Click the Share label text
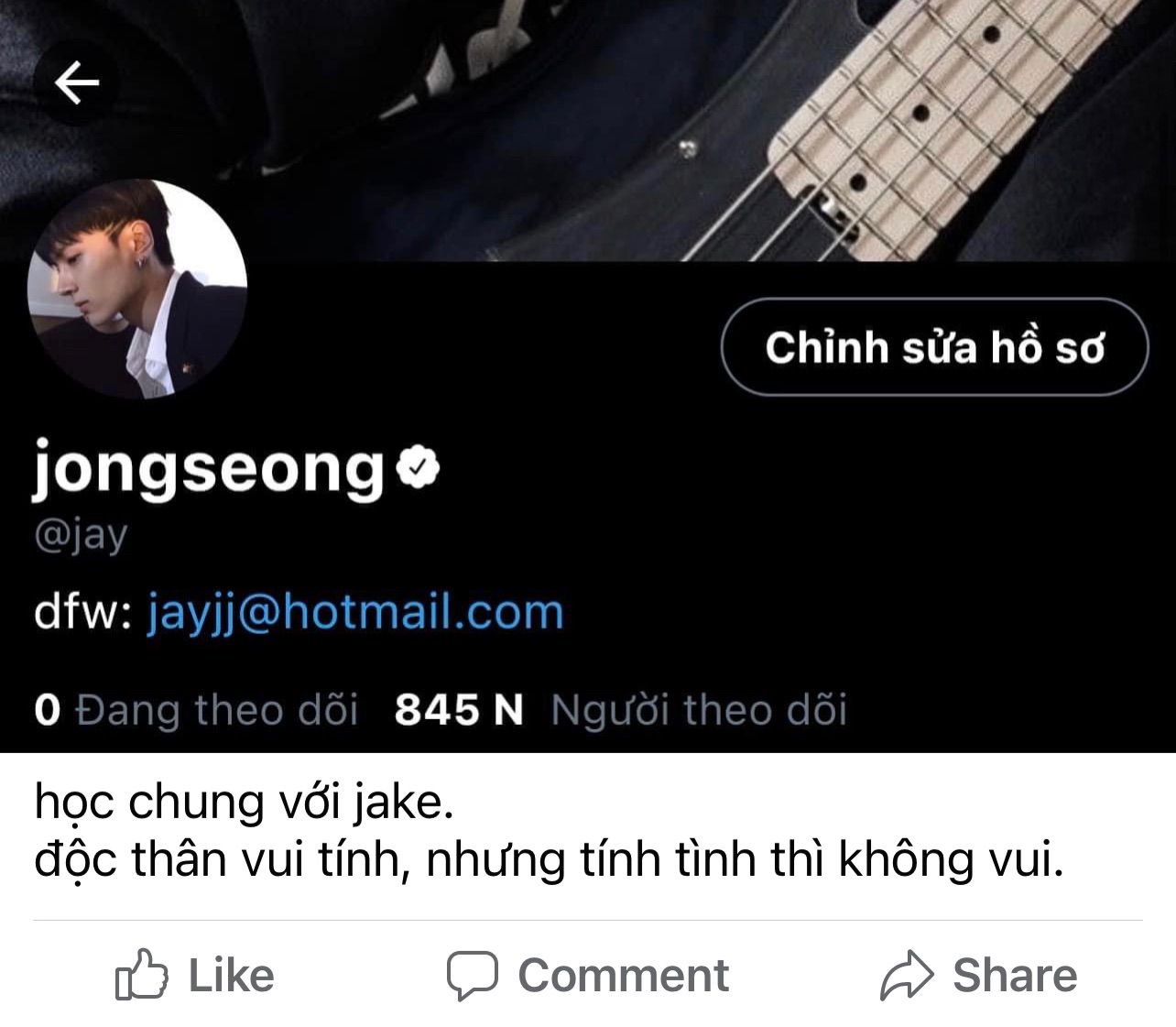 pyautogui.click(x=1015, y=975)
